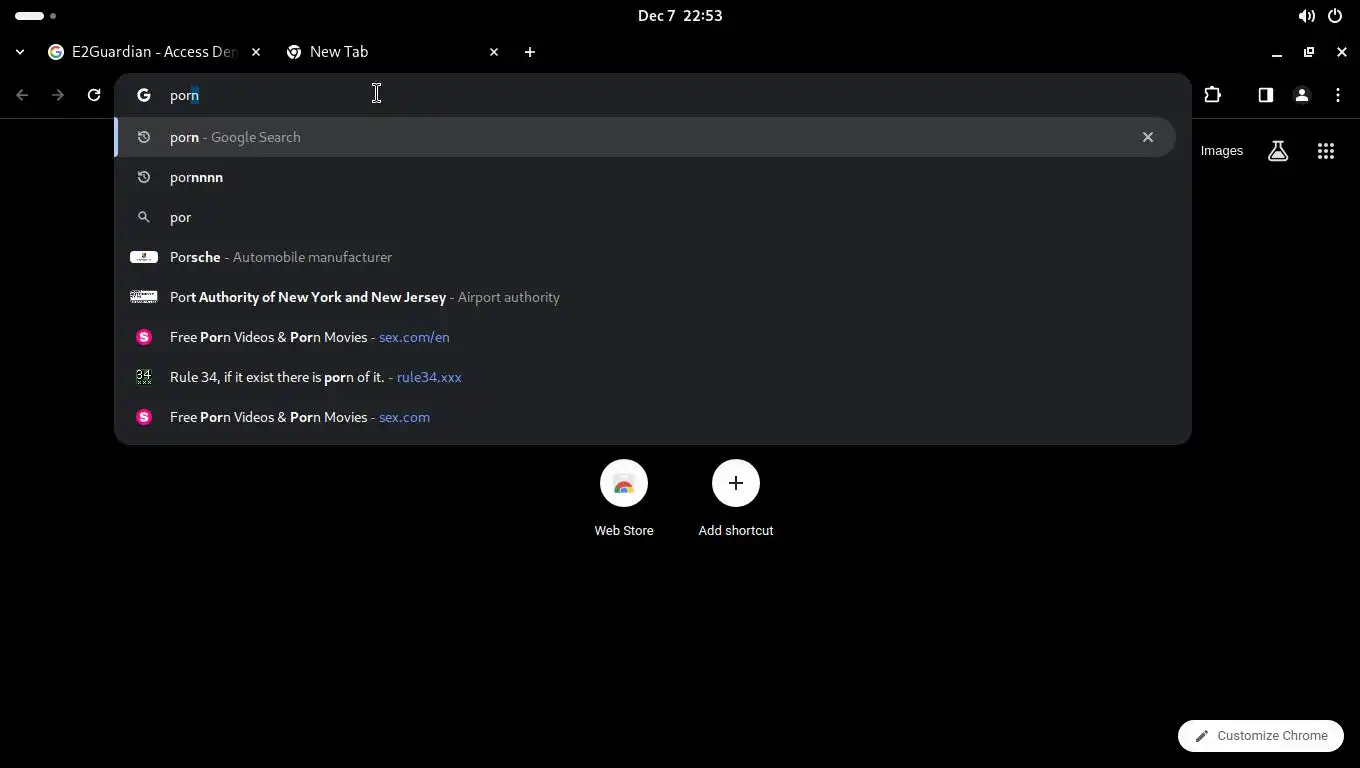Open the clock showing Dec 7 22:53

680,16
